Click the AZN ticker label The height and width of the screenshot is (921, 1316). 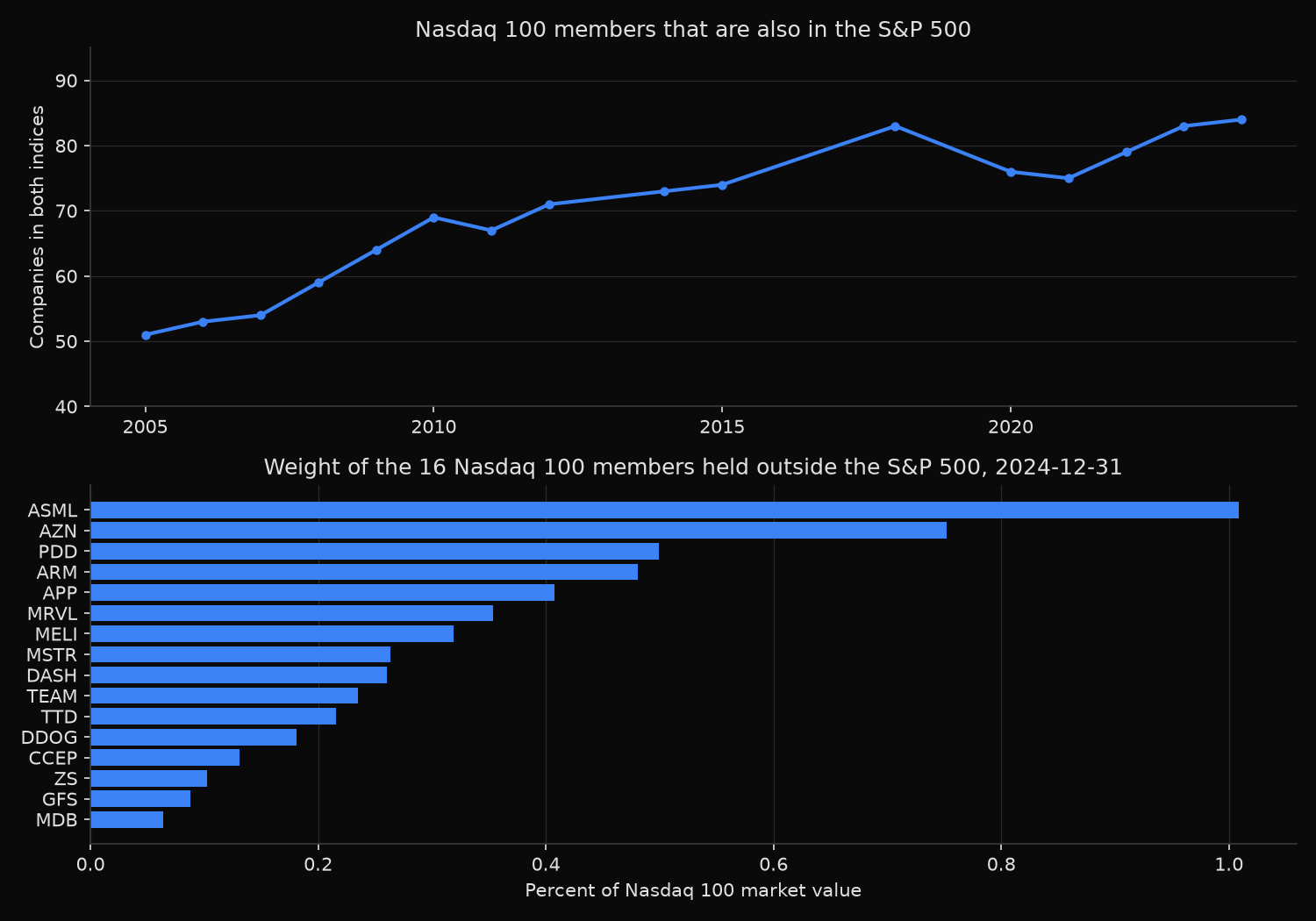[58, 531]
